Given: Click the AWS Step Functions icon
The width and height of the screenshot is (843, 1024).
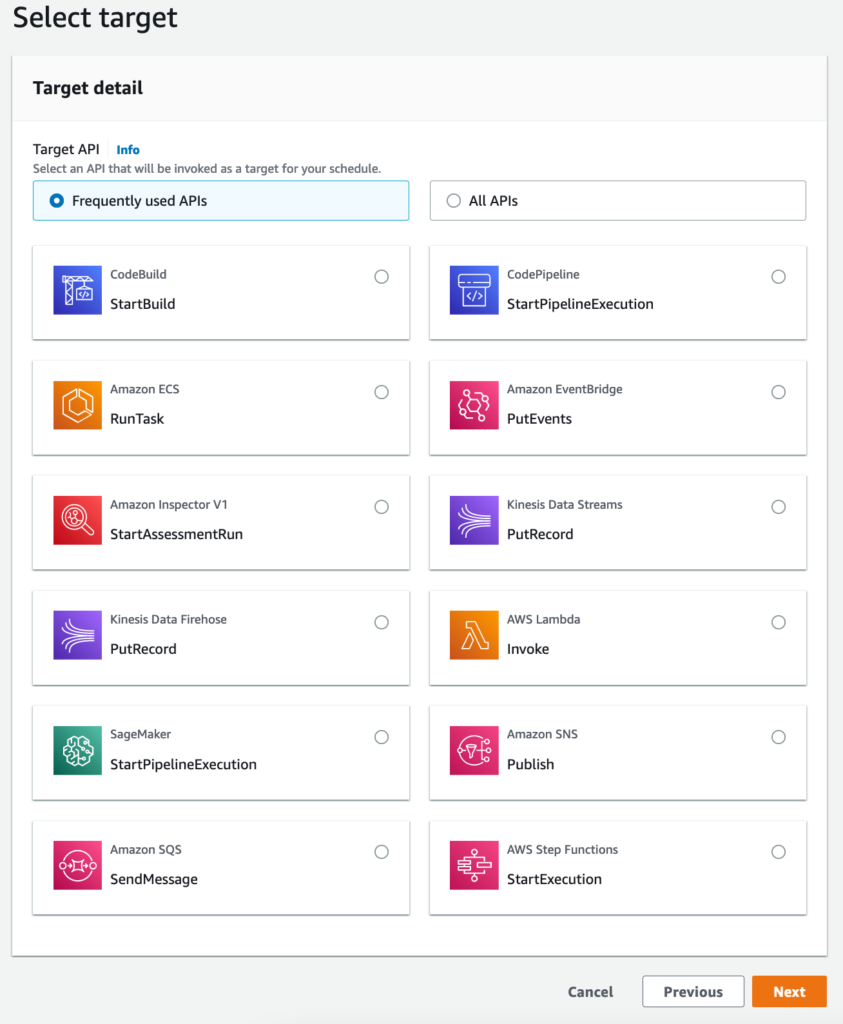Looking at the screenshot, I should coord(474,865).
